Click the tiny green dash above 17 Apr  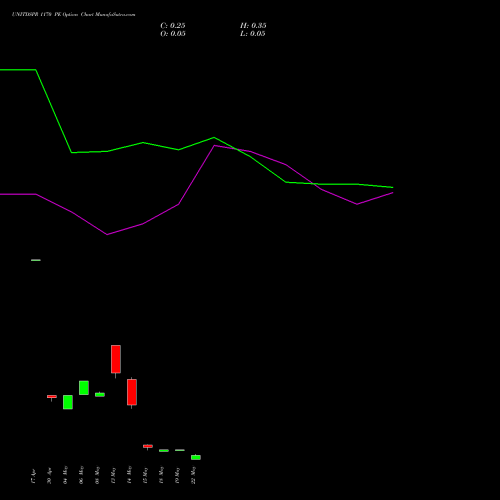click(36, 260)
